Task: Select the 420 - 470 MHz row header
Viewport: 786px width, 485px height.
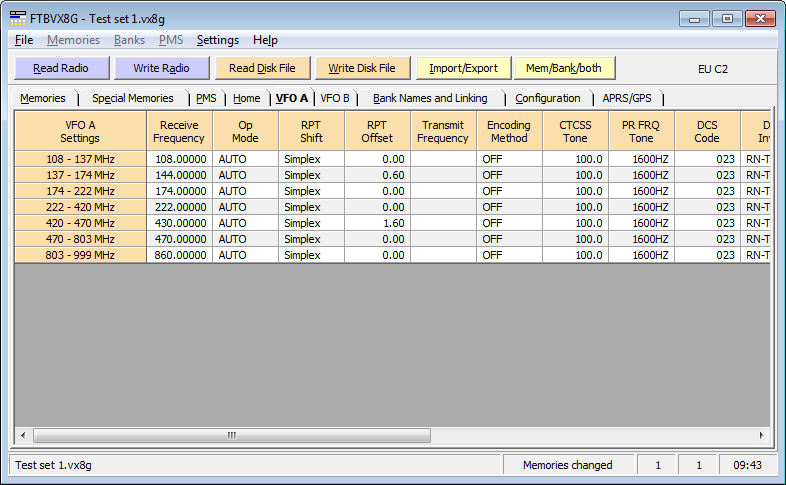Action: coord(81,223)
